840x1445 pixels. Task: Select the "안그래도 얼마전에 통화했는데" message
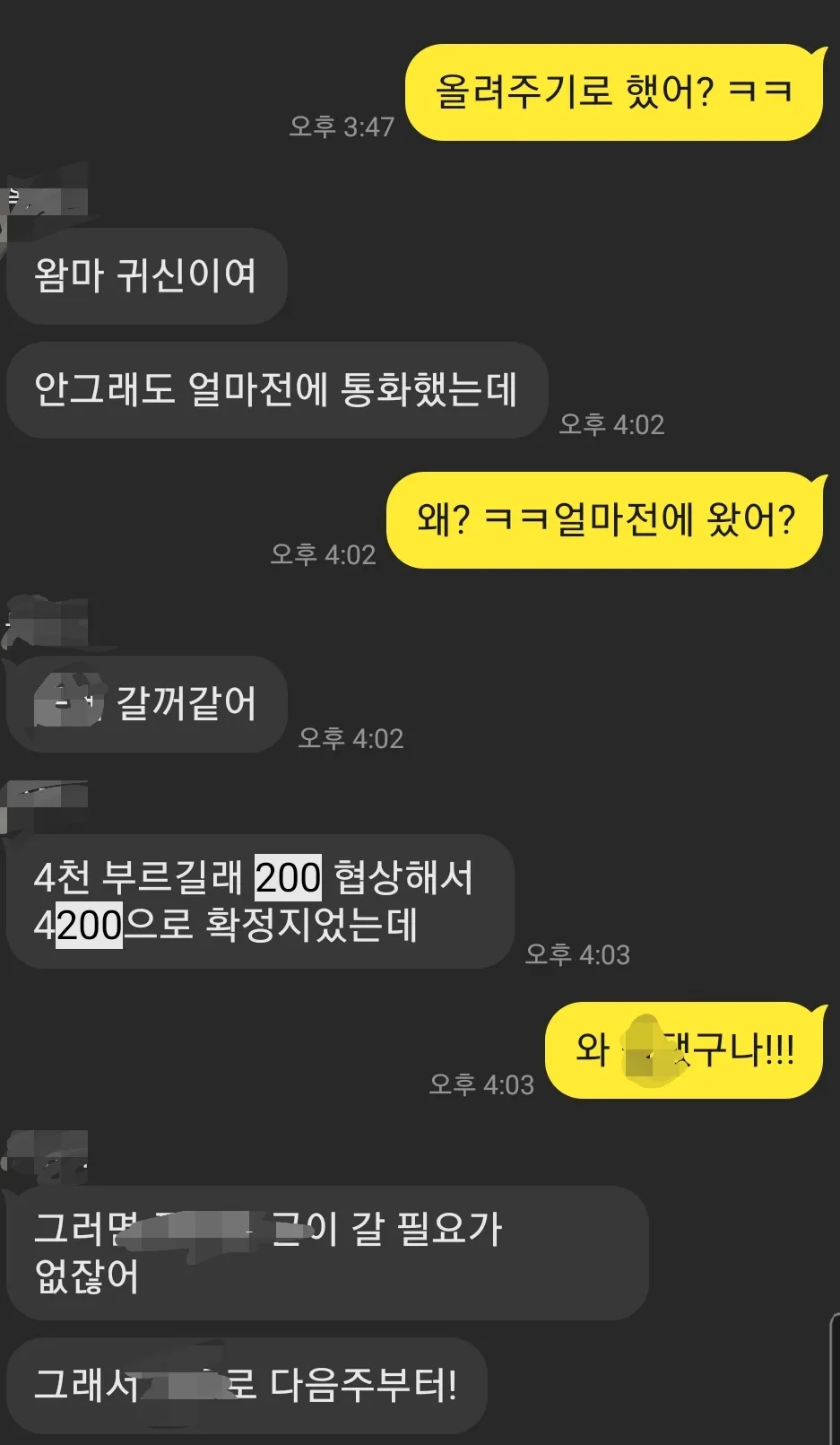click(276, 390)
